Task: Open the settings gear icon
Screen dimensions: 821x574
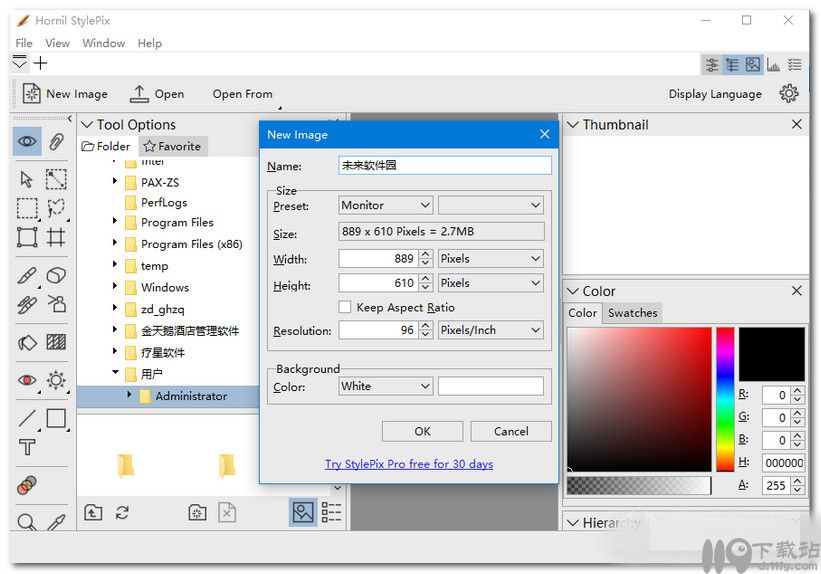Action: (x=789, y=94)
